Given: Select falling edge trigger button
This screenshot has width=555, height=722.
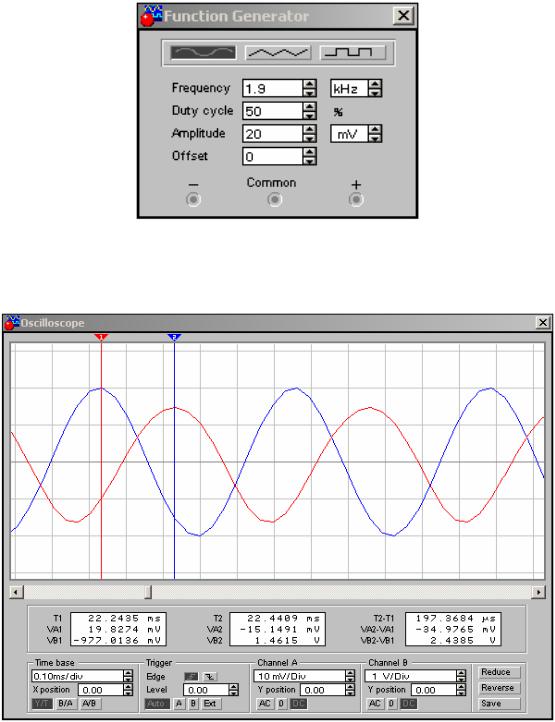Looking at the screenshot, I should pos(210,676).
